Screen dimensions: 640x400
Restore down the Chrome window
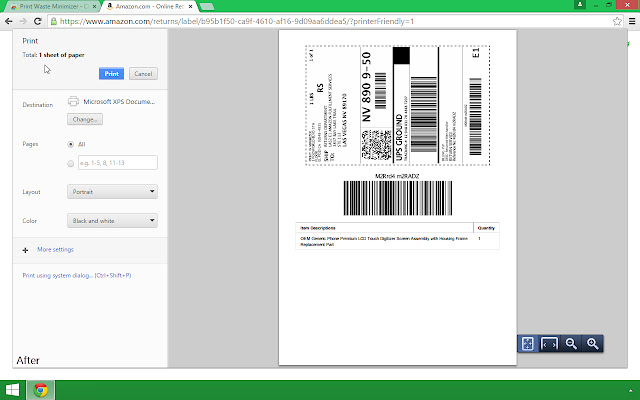pyautogui.click(x=609, y=5)
